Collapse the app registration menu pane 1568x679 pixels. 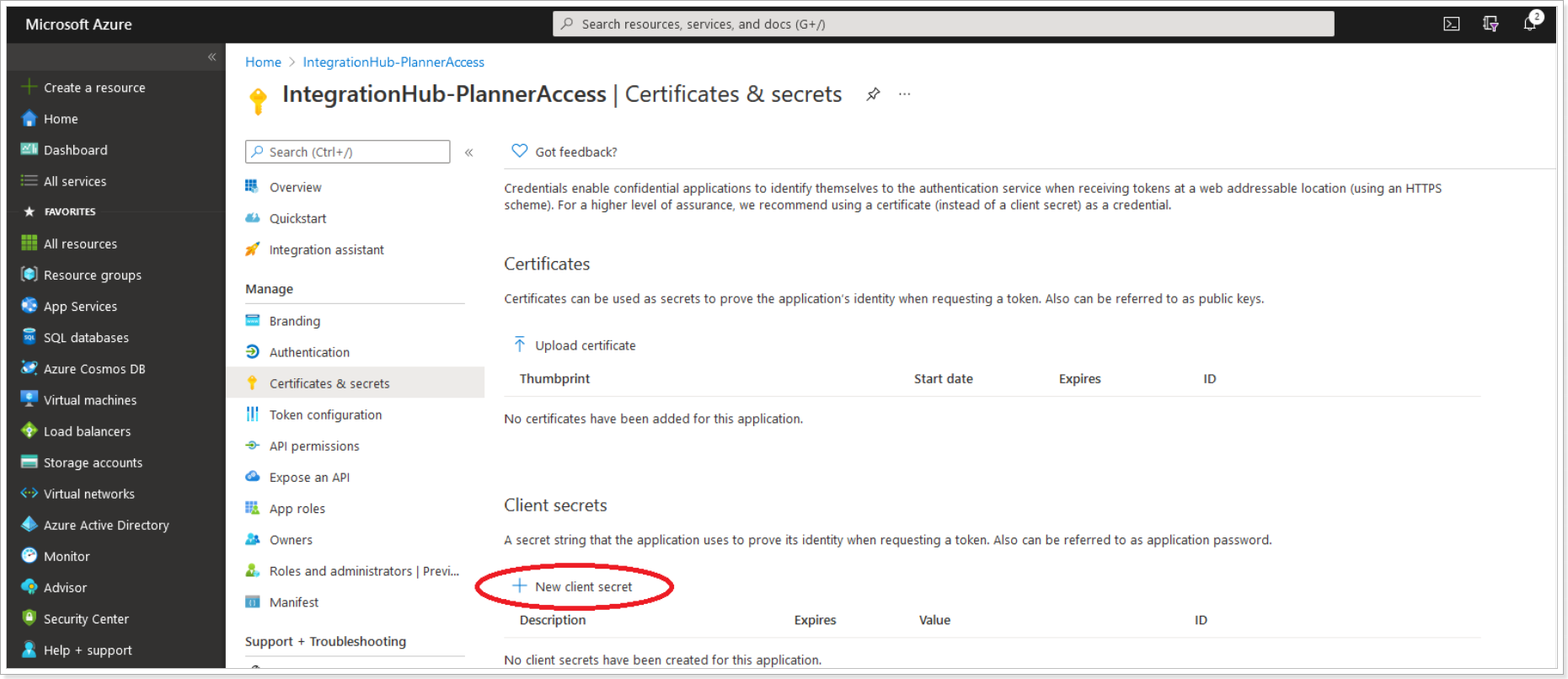469,152
